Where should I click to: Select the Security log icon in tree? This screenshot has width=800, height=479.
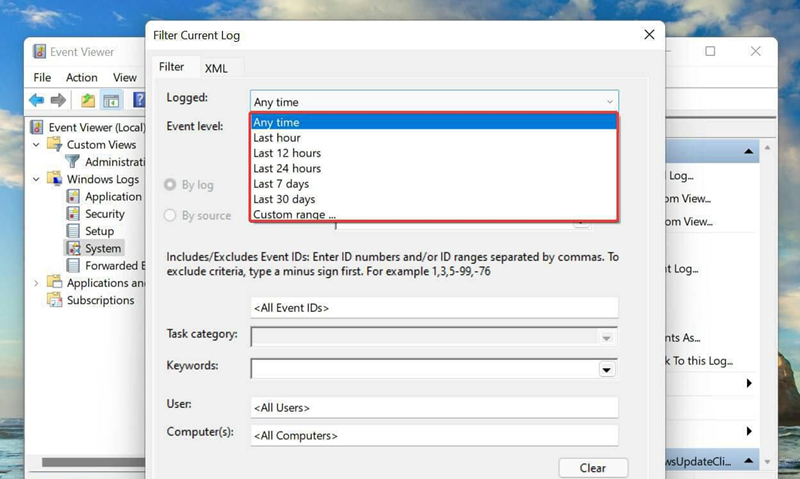(x=74, y=214)
